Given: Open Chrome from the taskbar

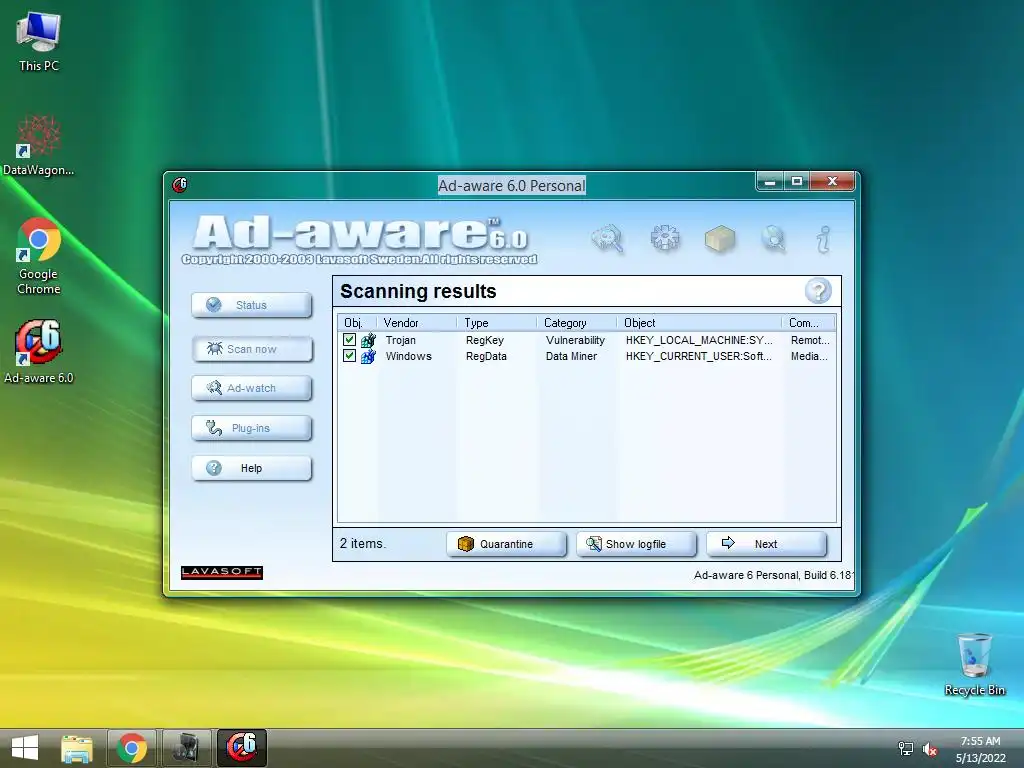Looking at the screenshot, I should 132,748.
